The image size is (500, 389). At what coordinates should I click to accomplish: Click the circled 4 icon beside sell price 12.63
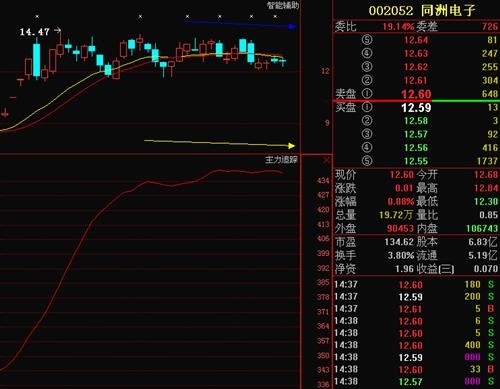(367, 53)
